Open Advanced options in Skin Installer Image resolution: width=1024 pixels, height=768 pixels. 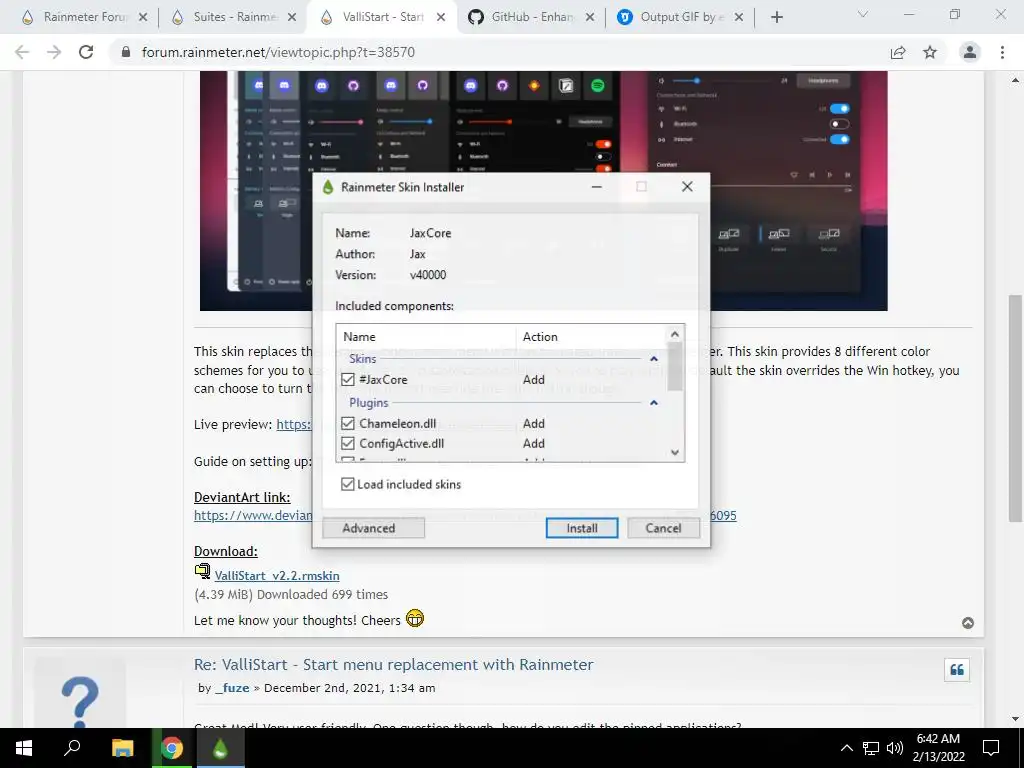click(374, 528)
